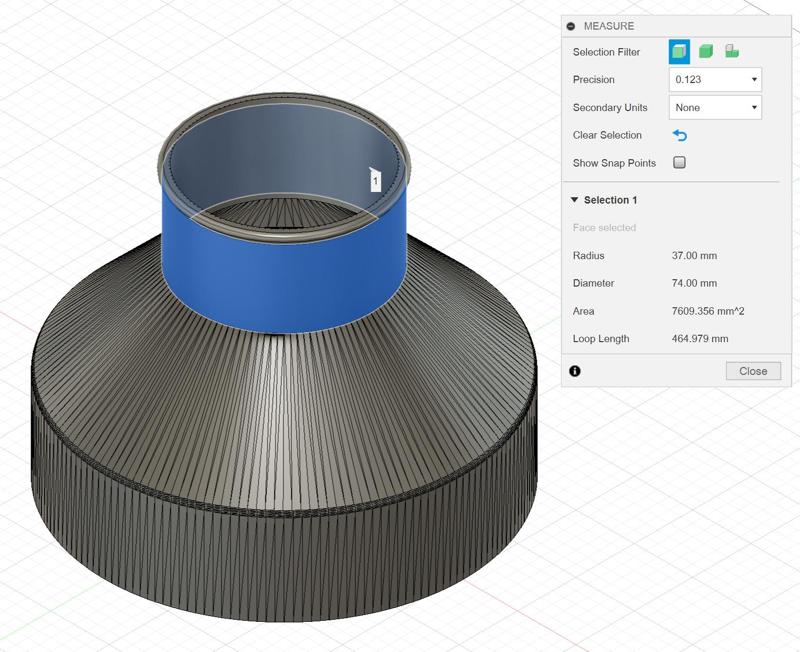This screenshot has width=800, height=652.
Task: Click the Selection Filter label
Action: [606, 52]
